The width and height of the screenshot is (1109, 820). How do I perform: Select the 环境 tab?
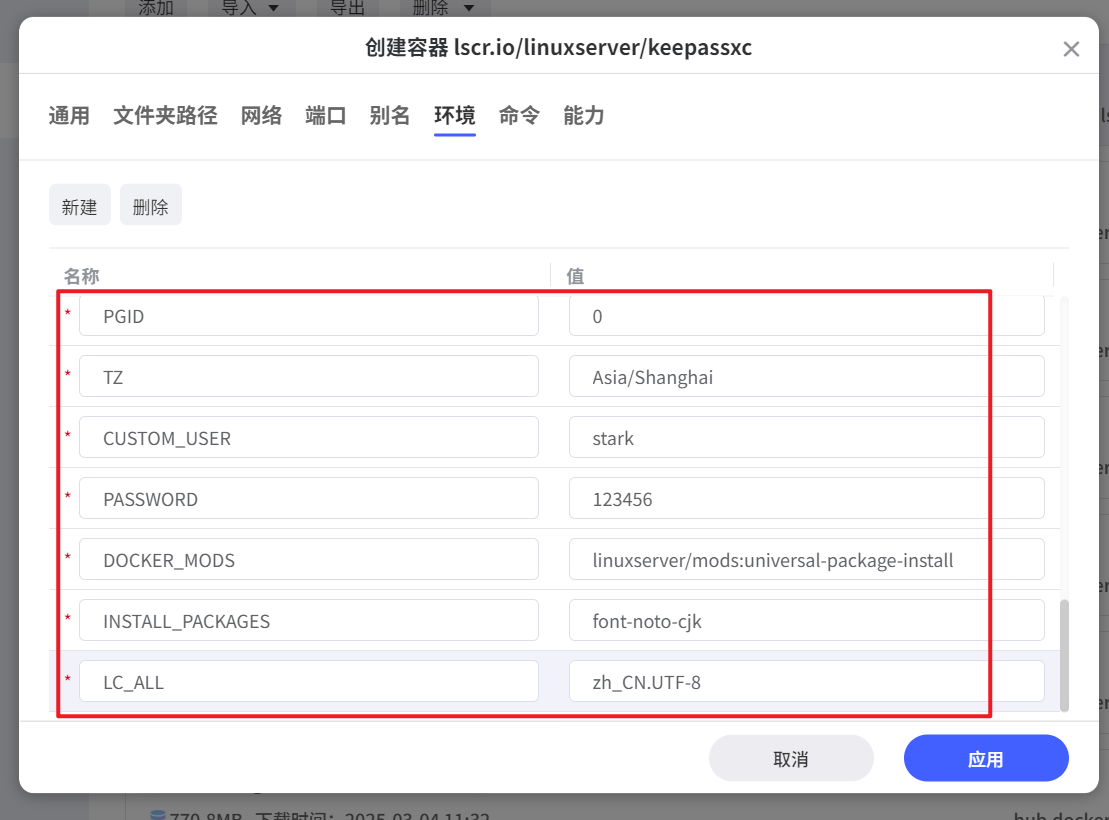pos(454,115)
